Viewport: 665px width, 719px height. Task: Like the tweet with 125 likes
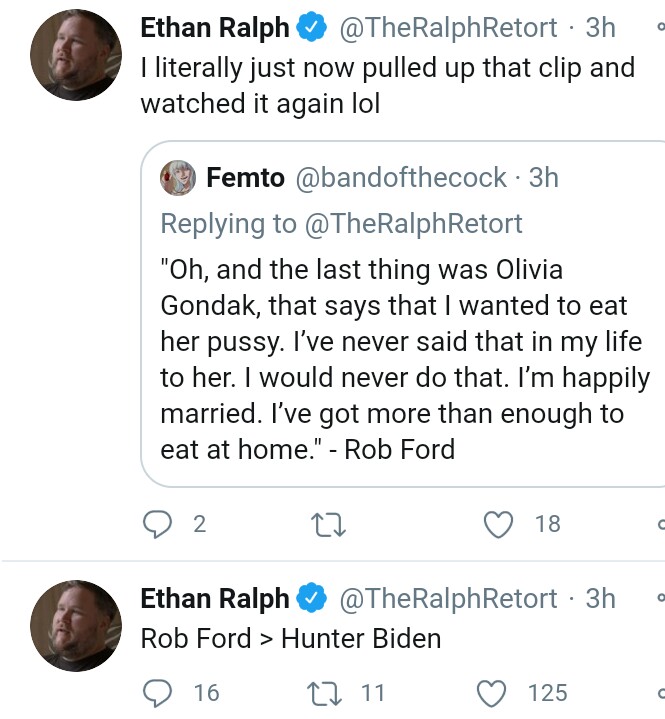[x=492, y=693]
